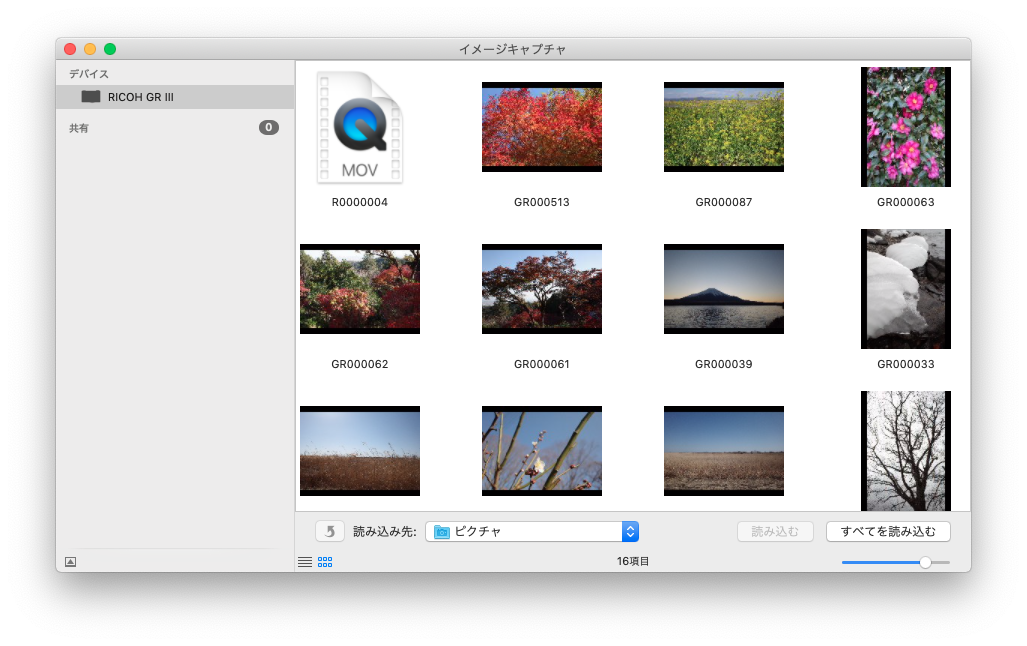
Task: Click the blue dropdown arrows on destination
Action: [630, 531]
